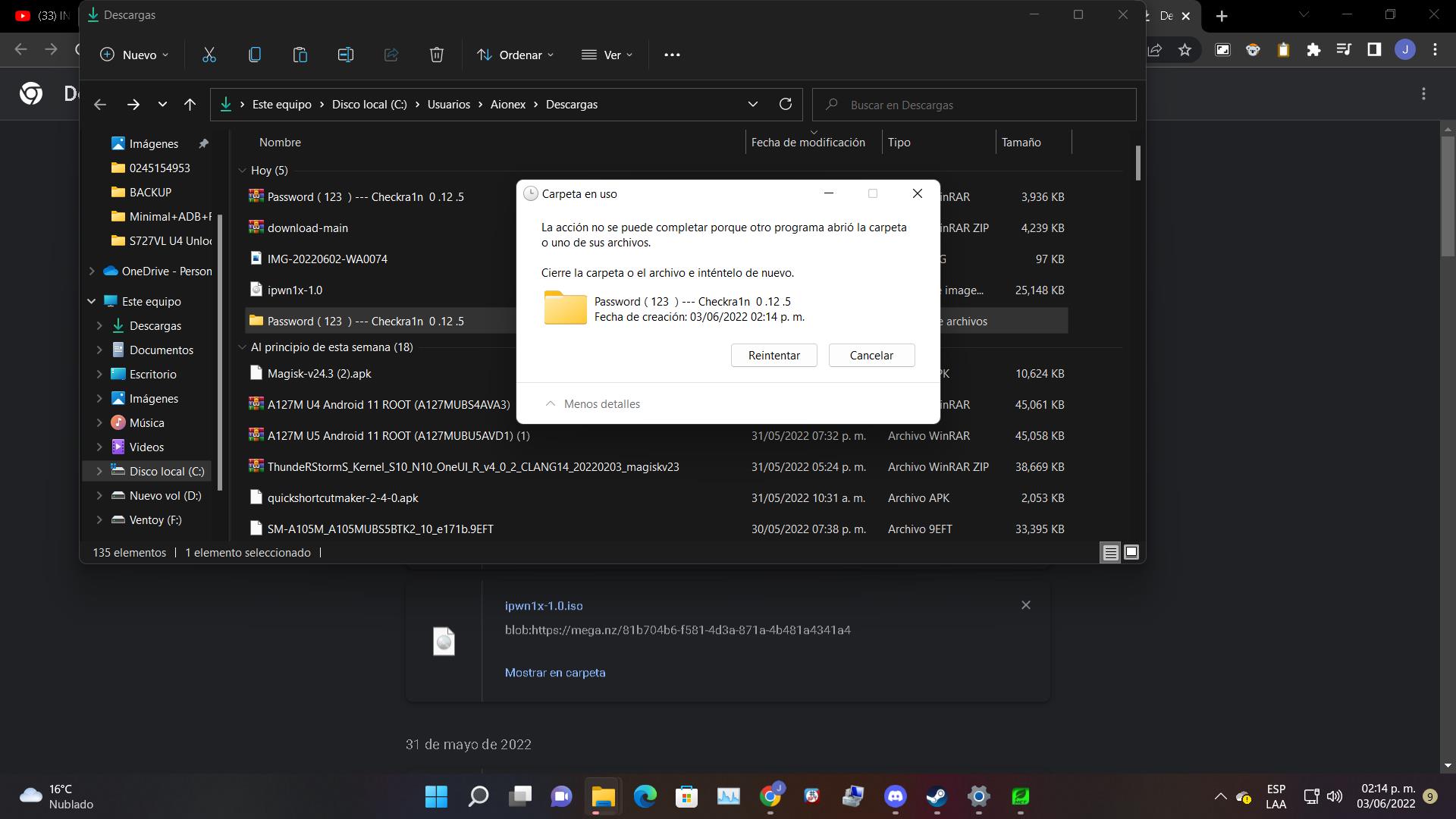The height and width of the screenshot is (819, 1456).
Task: Collapse the Hoy (5) group
Action: [x=243, y=171]
